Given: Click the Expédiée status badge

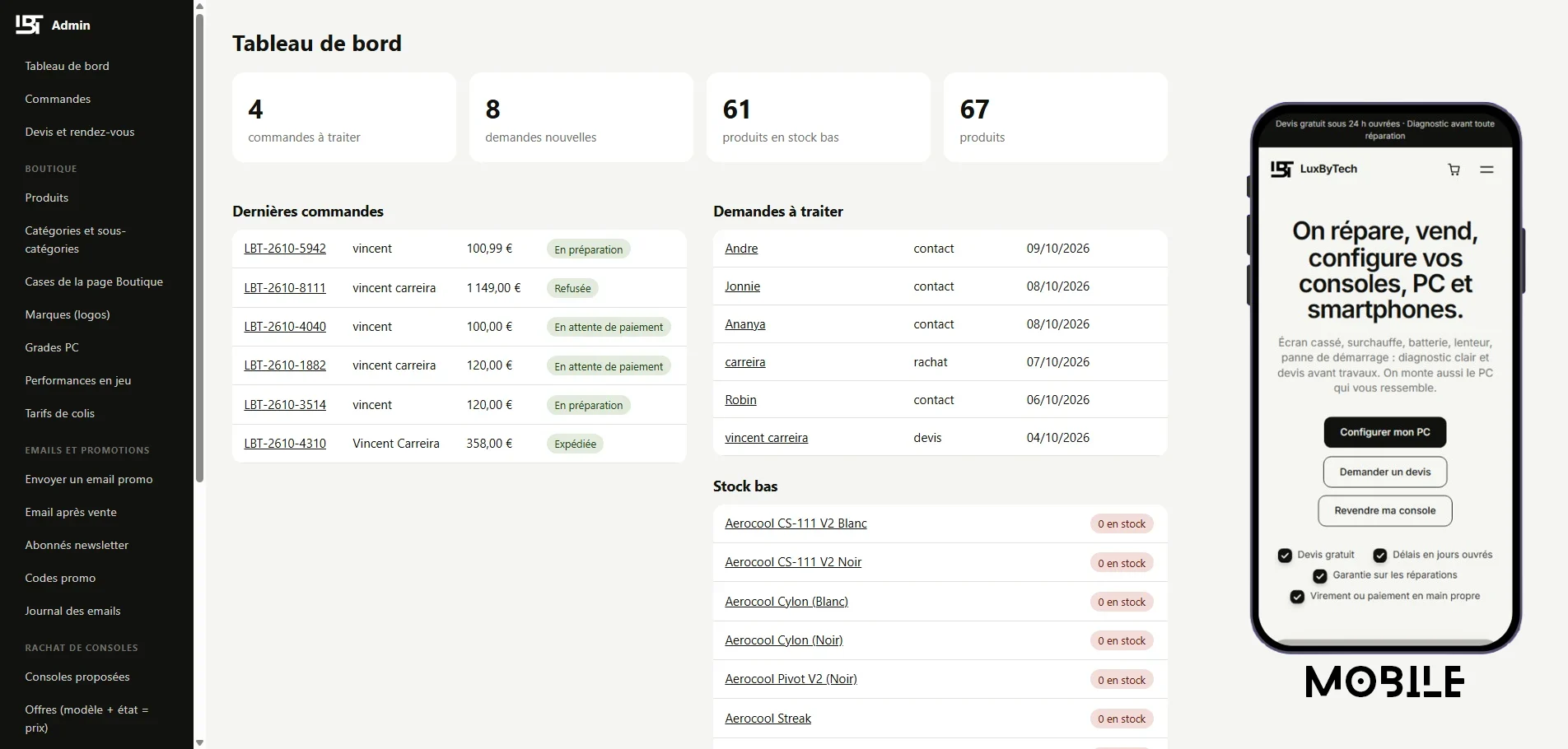Looking at the screenshot, I should [x=575, y=444].
